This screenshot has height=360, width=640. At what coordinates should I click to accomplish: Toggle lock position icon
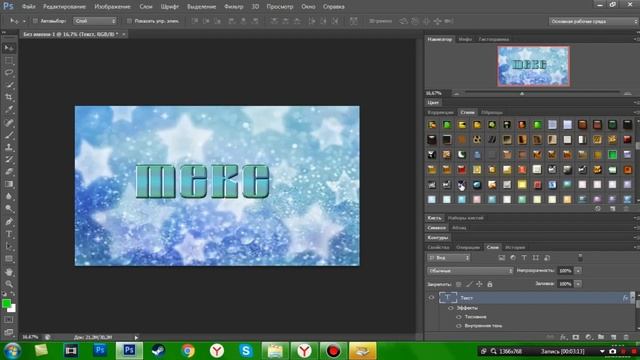pos(479,284)
